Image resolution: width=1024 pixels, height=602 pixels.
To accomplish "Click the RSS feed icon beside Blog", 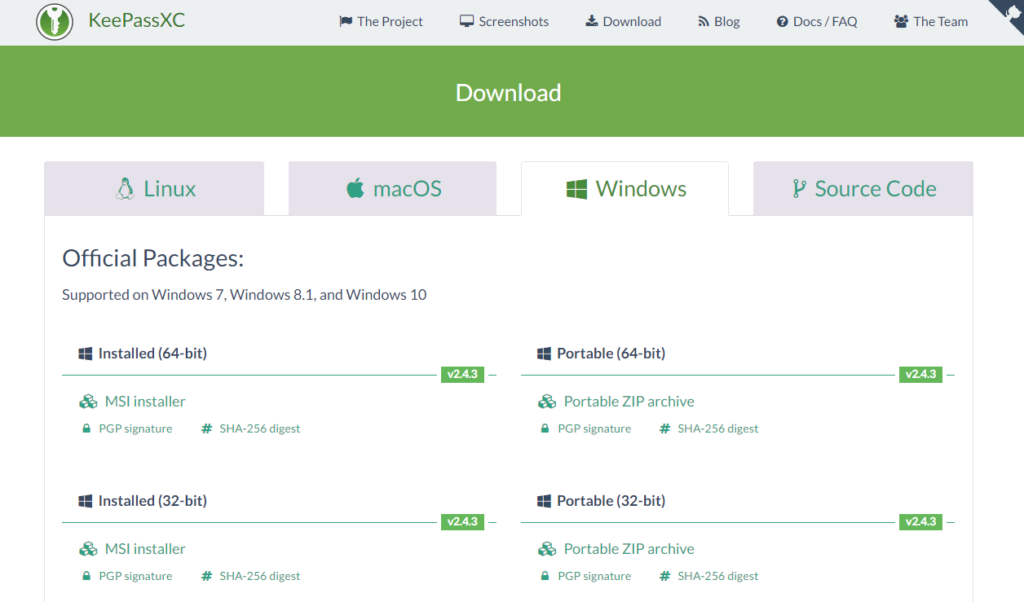I will pyautogui.click(x=703, y=22).
